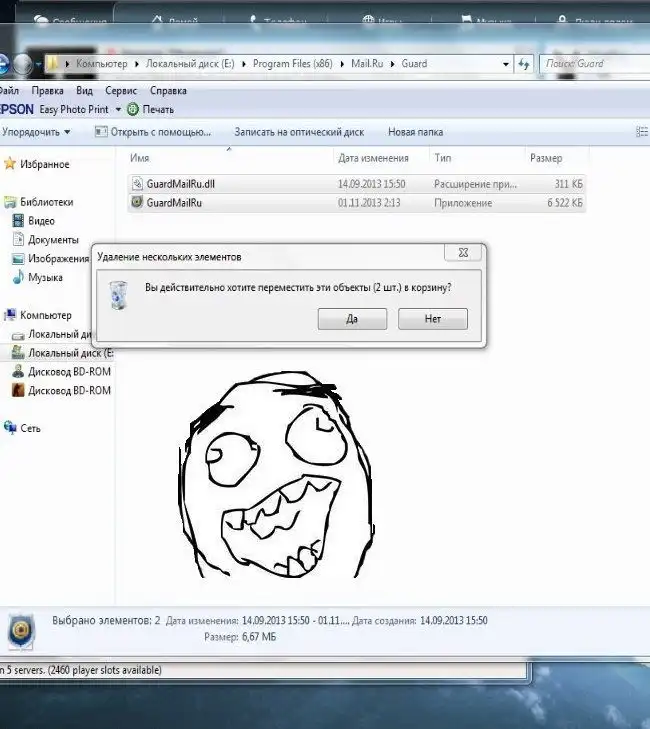Click the Поиск: Guard search field
Screen dimensions: 650x729
pos(592,64)
